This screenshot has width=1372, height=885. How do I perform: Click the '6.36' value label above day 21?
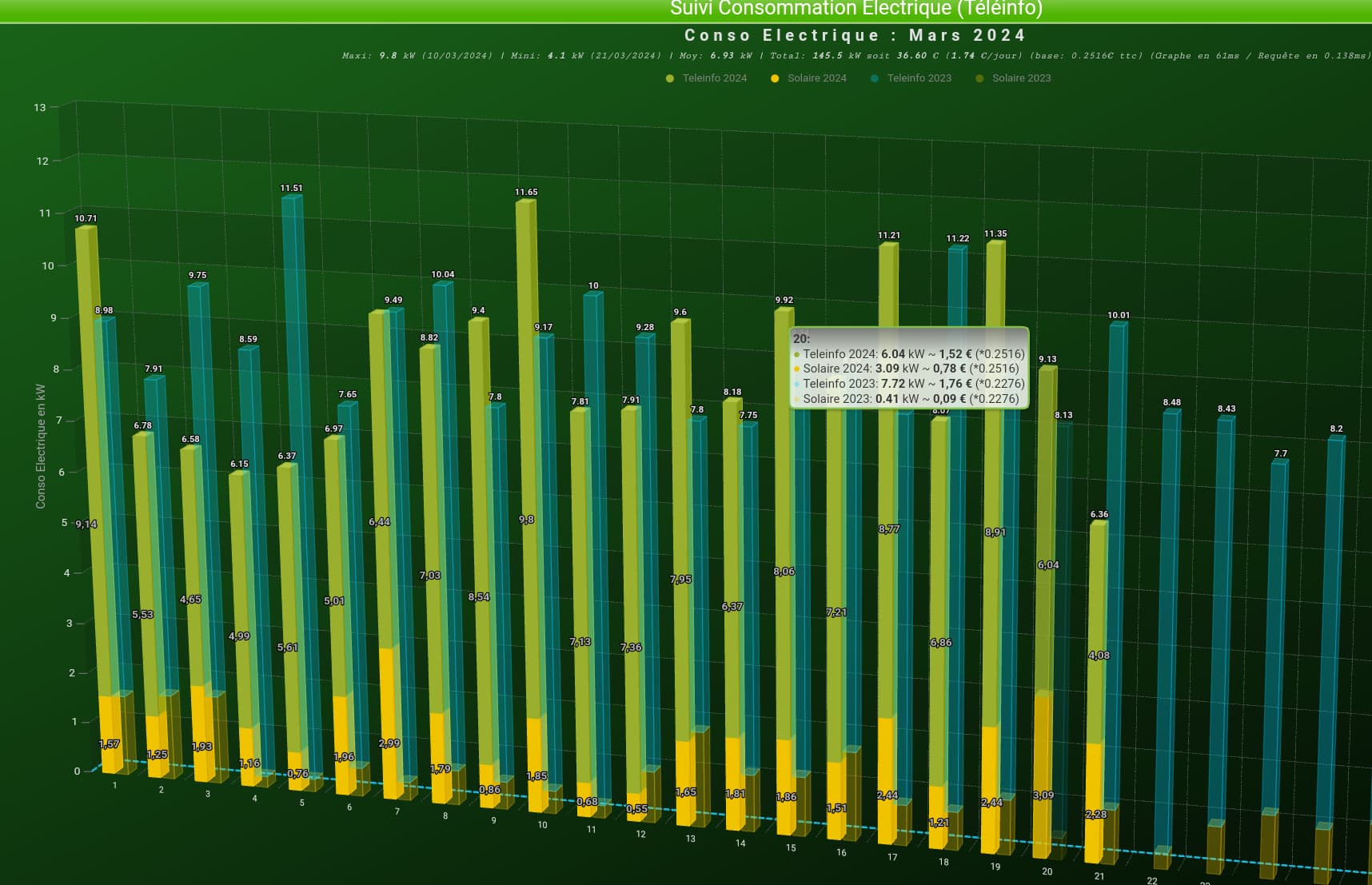tap(1099, 515)
